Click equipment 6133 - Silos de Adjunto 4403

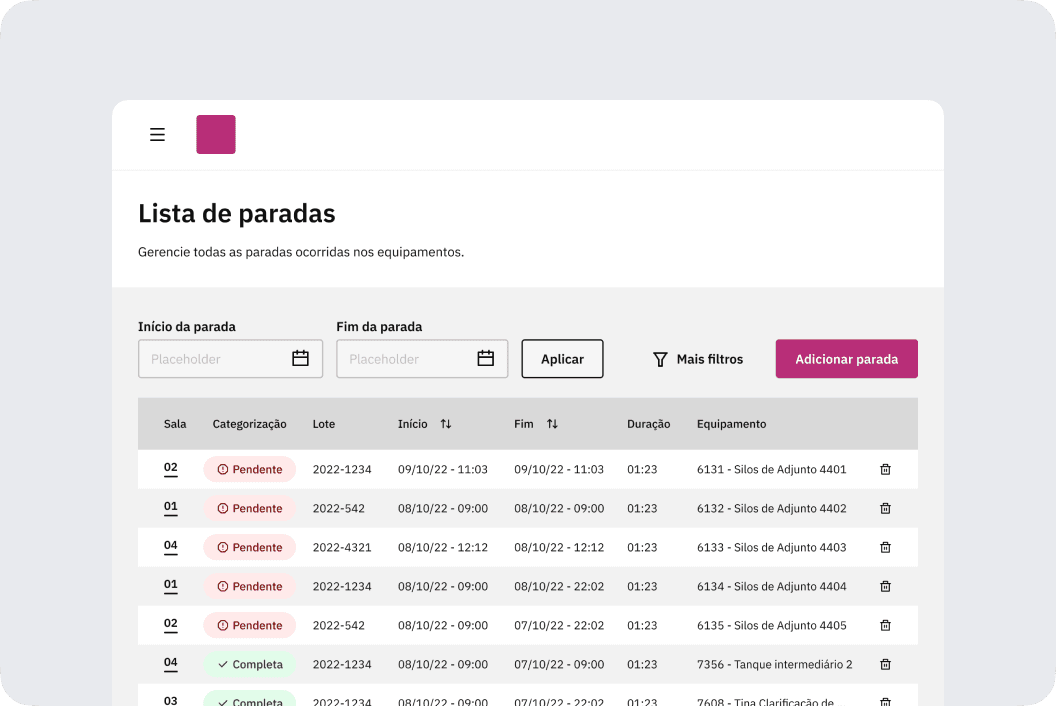click(772, 548)
